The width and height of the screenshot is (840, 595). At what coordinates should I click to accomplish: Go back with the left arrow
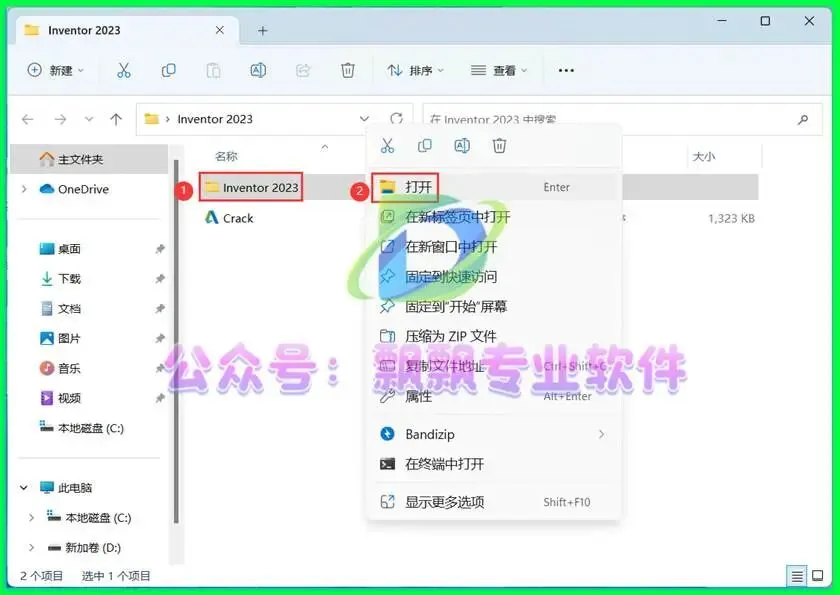tap(28, 119)
